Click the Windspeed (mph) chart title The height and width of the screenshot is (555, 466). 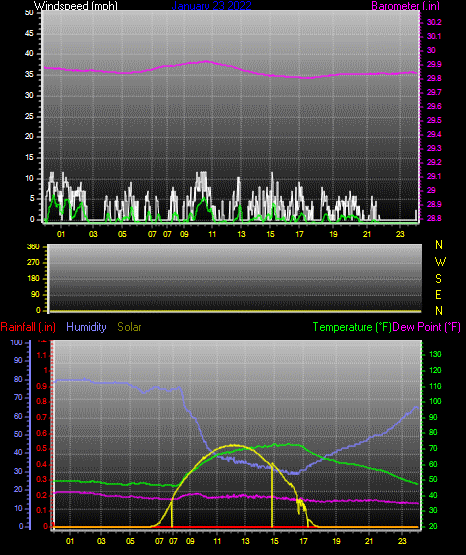tap(76, 6)
